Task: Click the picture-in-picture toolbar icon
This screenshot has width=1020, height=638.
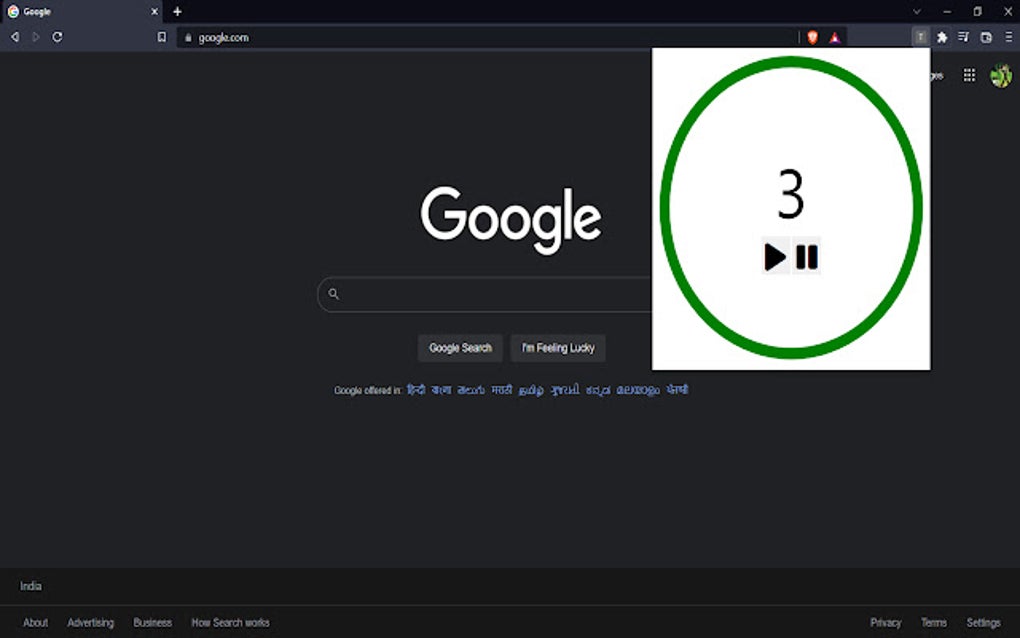Action: (x=986, y=37)
